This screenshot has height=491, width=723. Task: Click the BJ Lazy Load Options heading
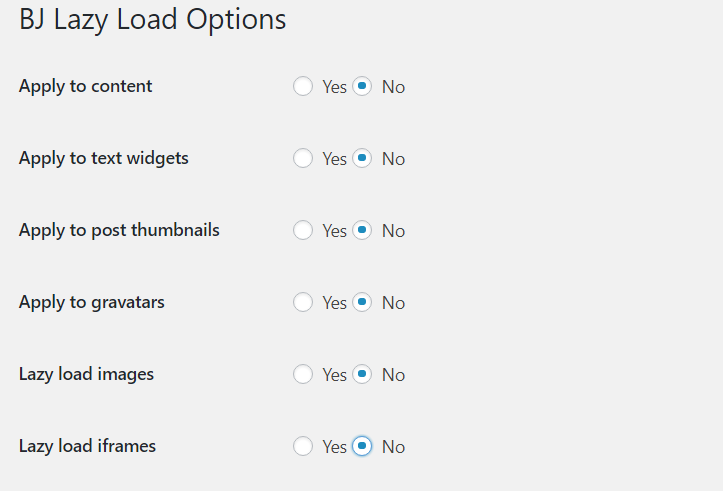(x=153, y=20)
